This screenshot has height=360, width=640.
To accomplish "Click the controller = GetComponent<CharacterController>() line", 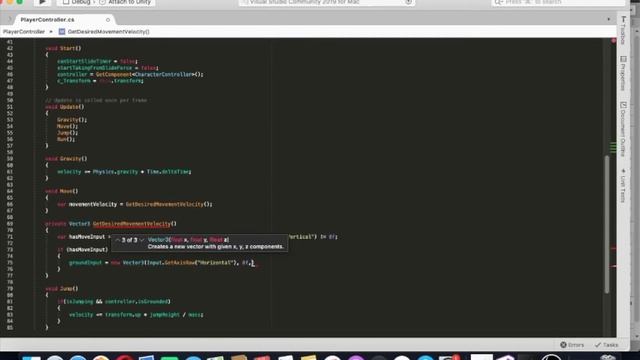I will click(130, 74).
